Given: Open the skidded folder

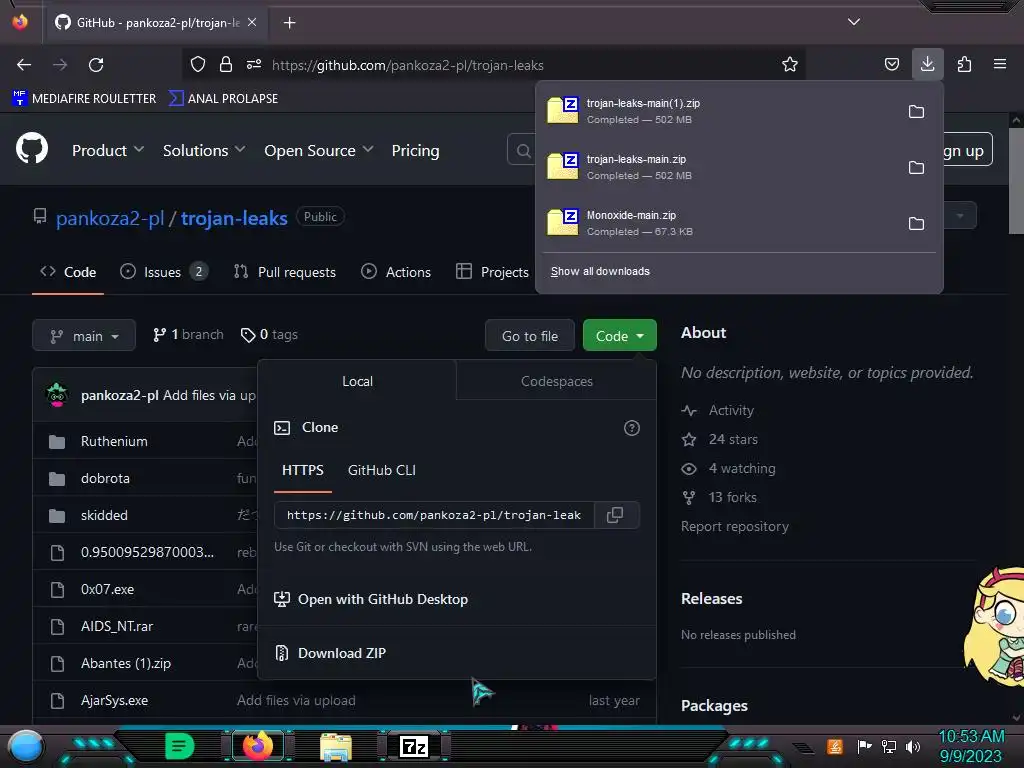Looking at the screenshot, I should (x=104, y=515).
